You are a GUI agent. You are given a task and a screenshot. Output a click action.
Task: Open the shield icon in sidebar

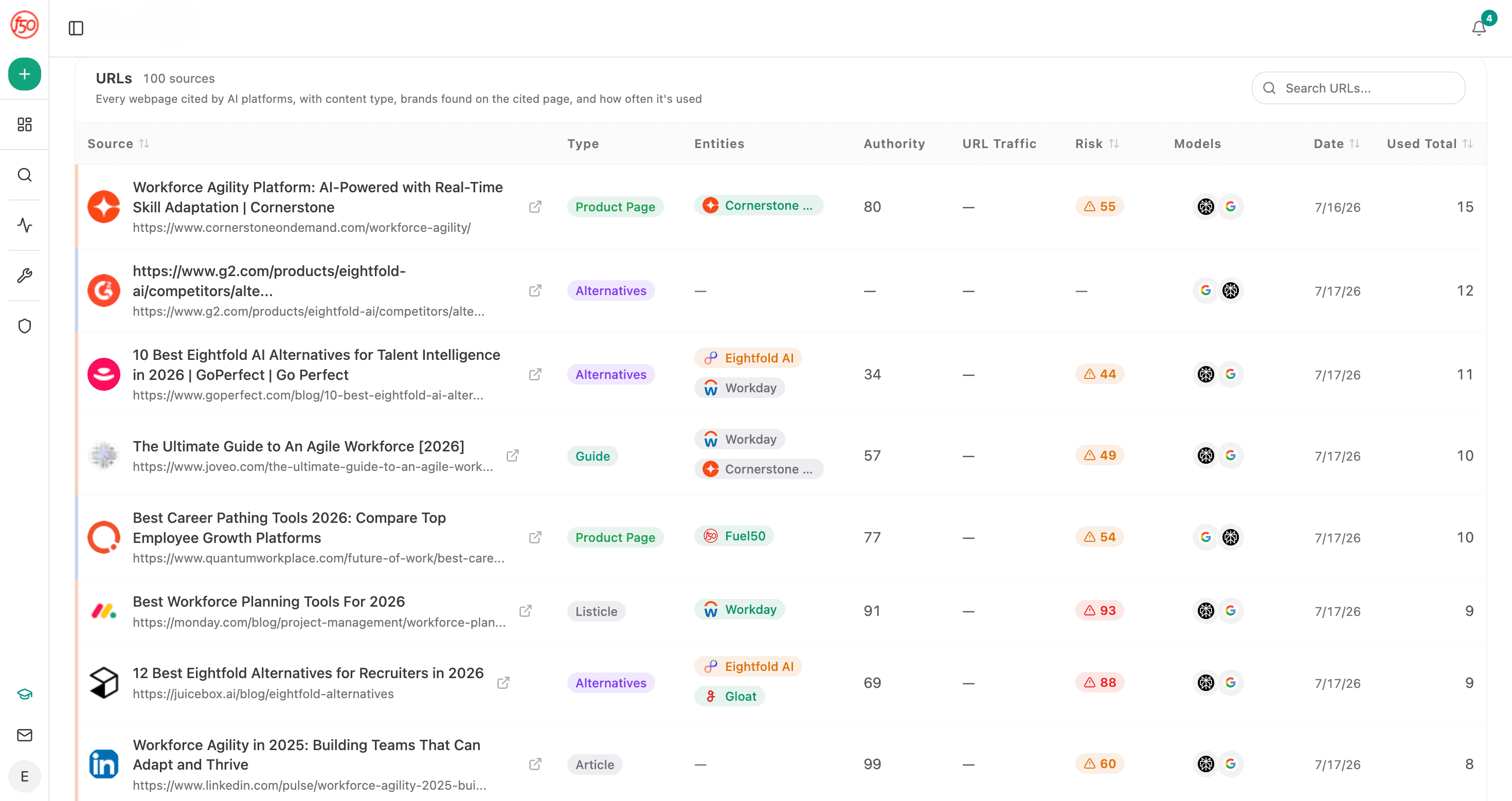click(x=25, y=326)
